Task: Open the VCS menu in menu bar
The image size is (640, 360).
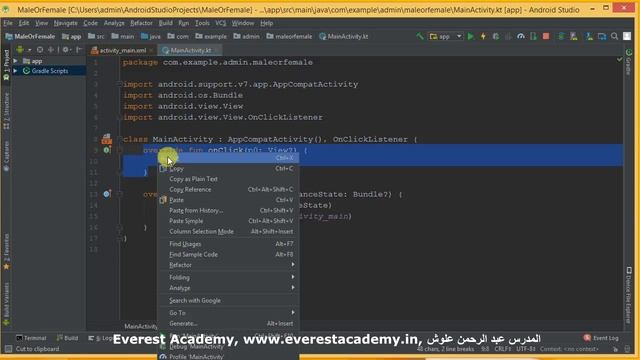Action: click(220, 23)
